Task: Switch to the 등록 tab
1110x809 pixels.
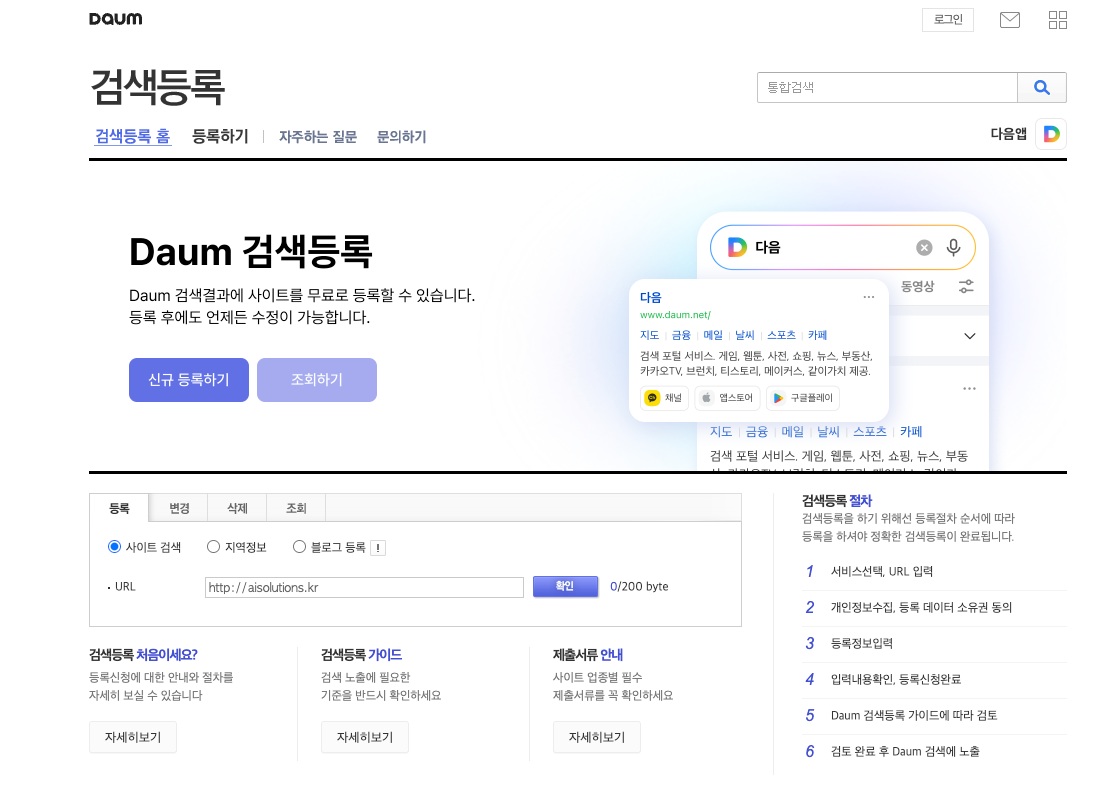Action: tap(119, 508)
